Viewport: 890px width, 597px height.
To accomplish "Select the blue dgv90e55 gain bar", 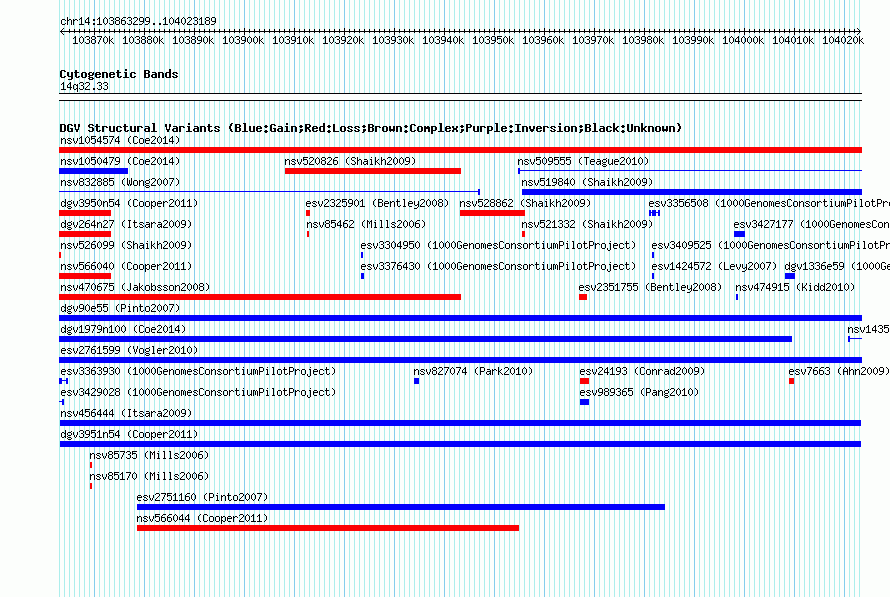I will pyautogui.click(x=460, y=318).
